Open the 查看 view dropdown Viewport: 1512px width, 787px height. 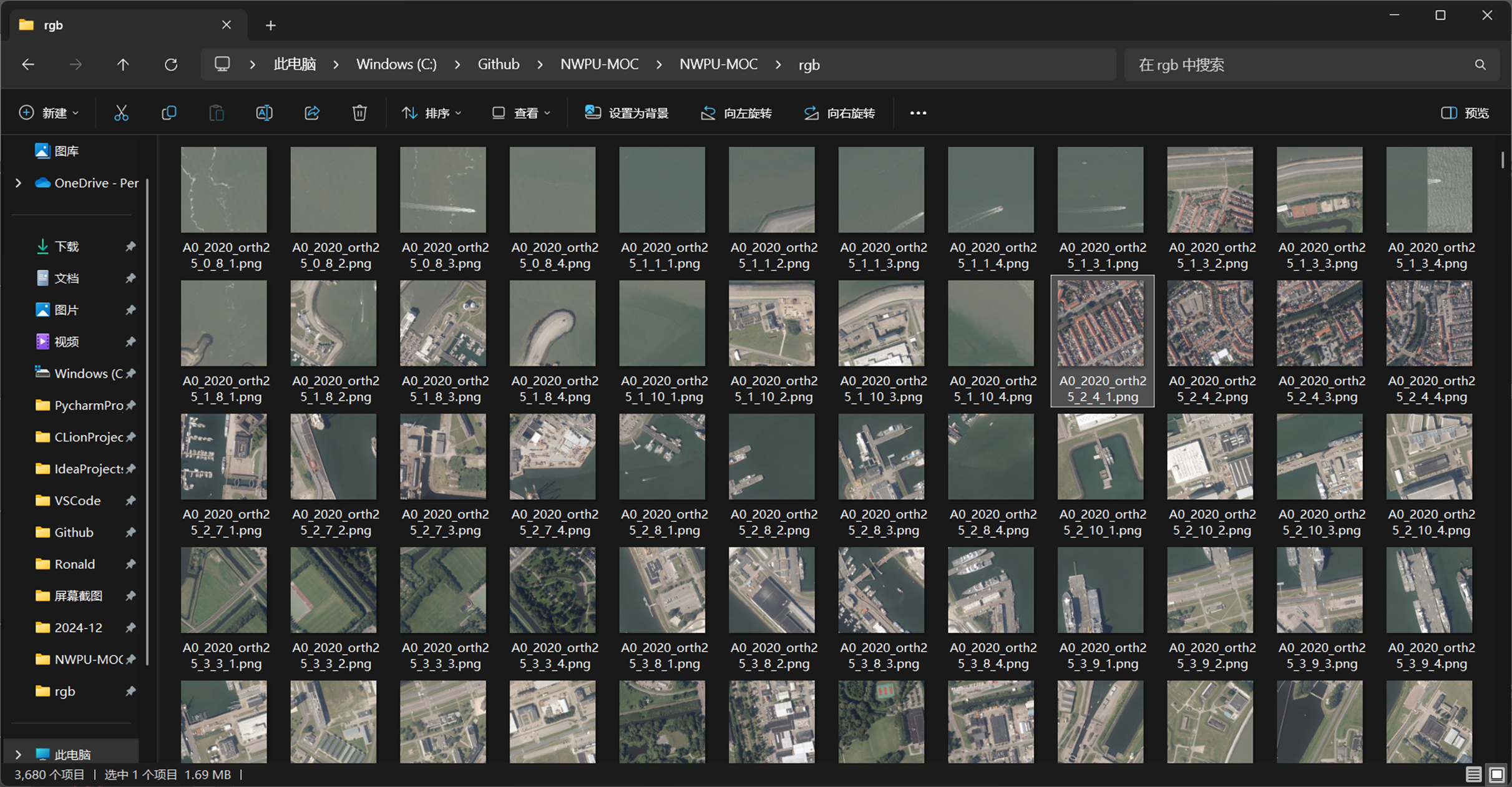click(x=521, y=113)
